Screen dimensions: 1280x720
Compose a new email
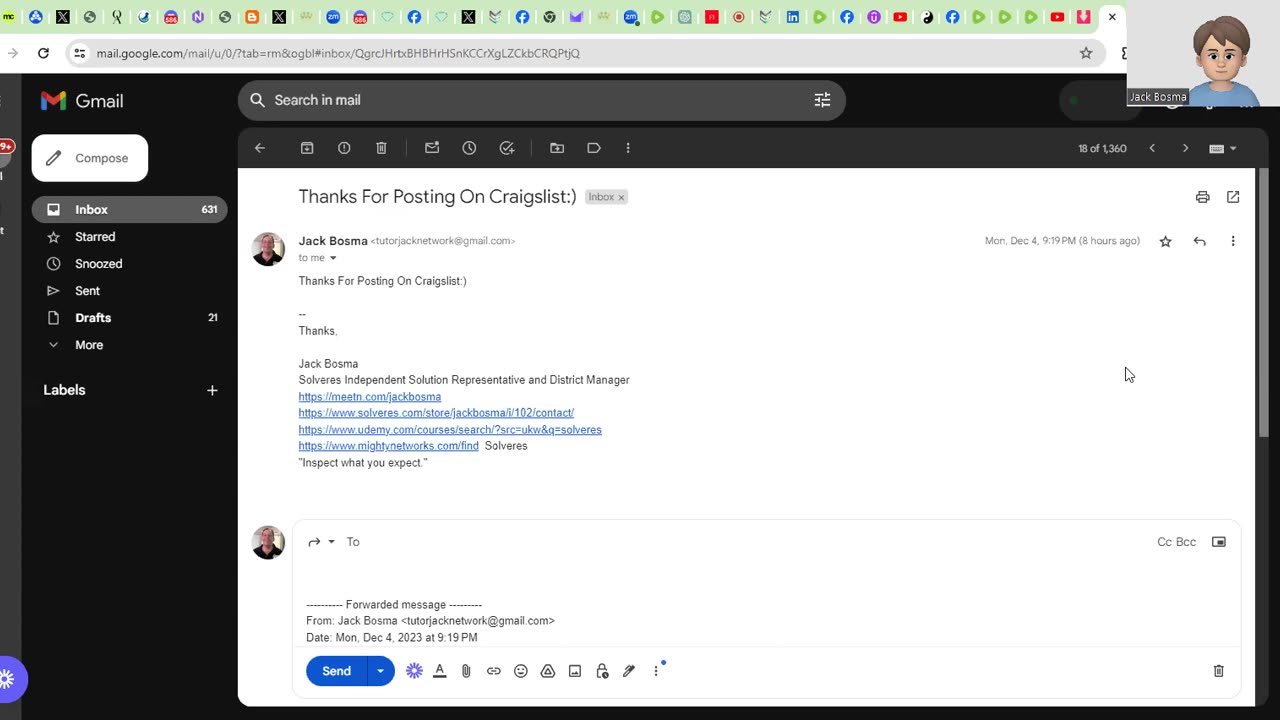(90, 158)
